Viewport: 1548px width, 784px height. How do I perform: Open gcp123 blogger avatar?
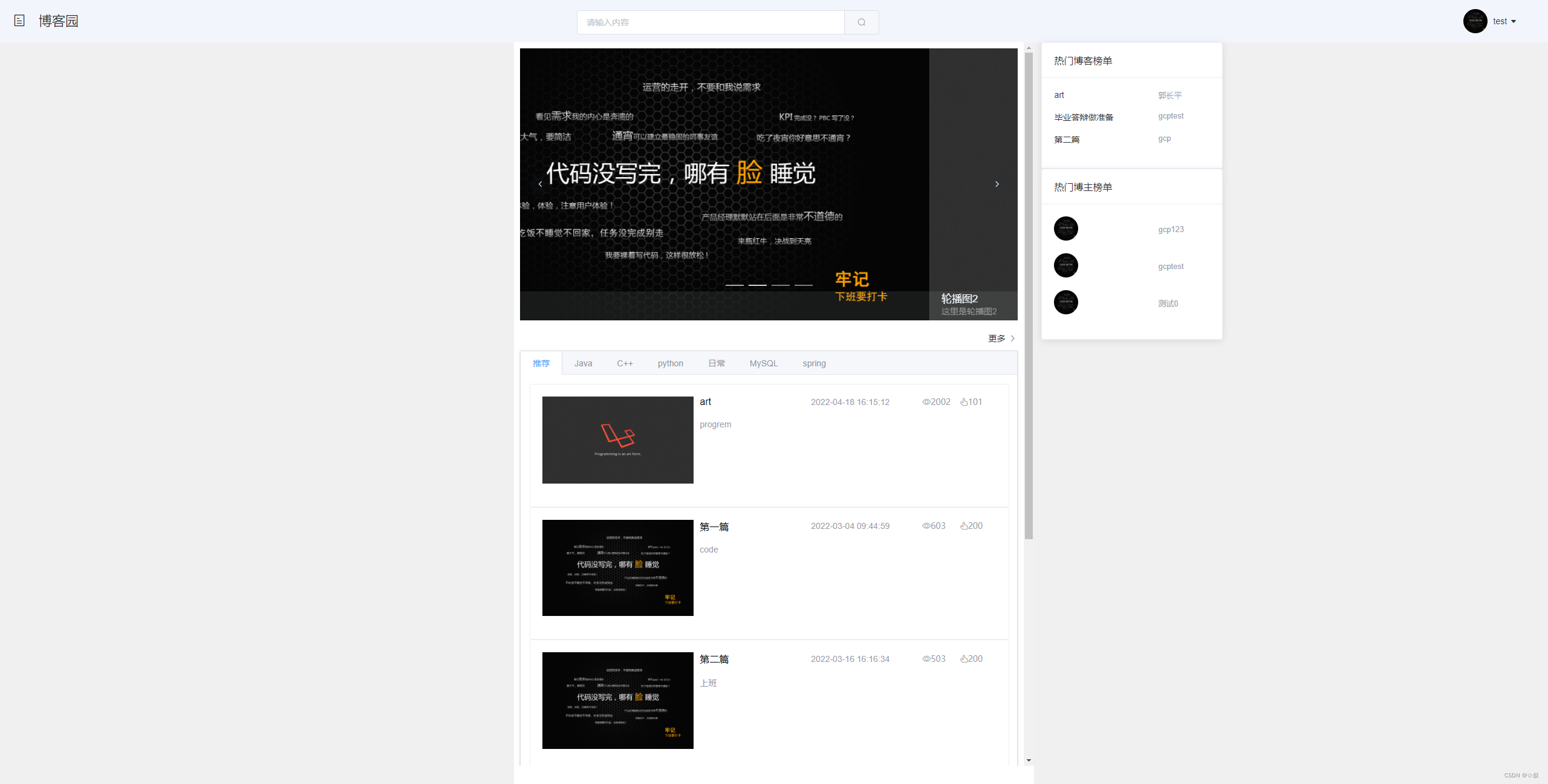pos(1065,228)
